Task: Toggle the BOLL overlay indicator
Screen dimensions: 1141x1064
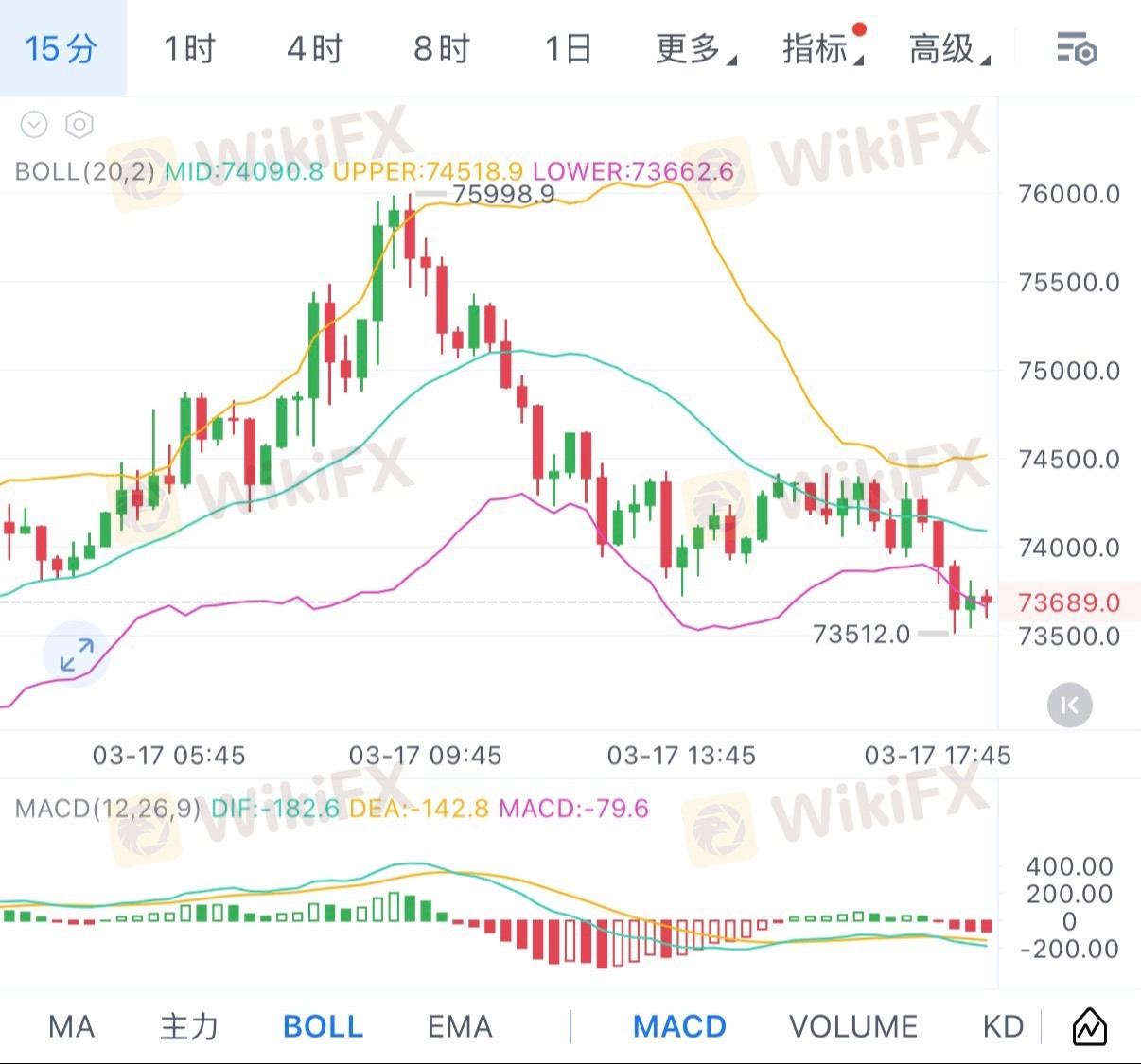Action: pos(323,1026)
